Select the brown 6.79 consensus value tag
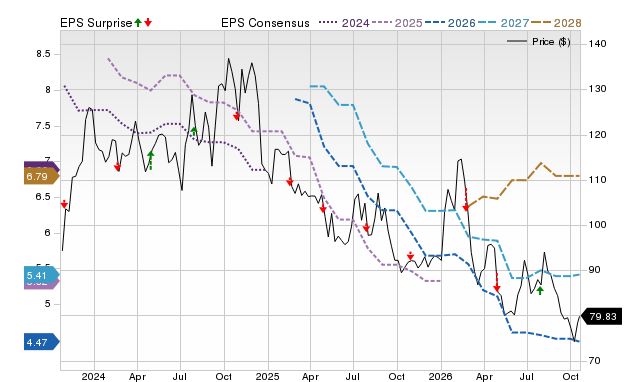The width and height of the screenshot is (640, 382). pos(41,177)
